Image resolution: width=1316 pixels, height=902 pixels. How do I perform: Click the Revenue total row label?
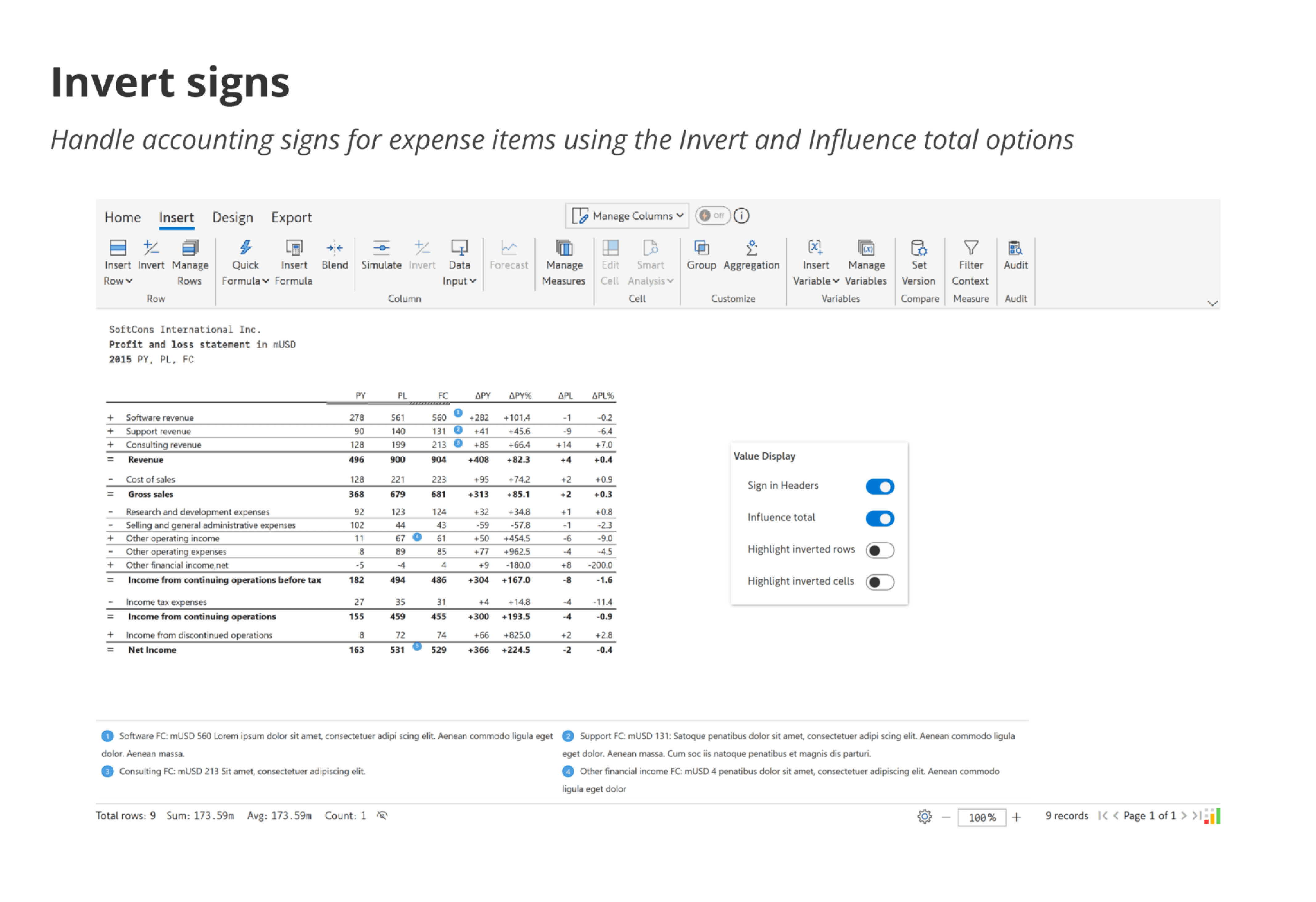[145, 460]
